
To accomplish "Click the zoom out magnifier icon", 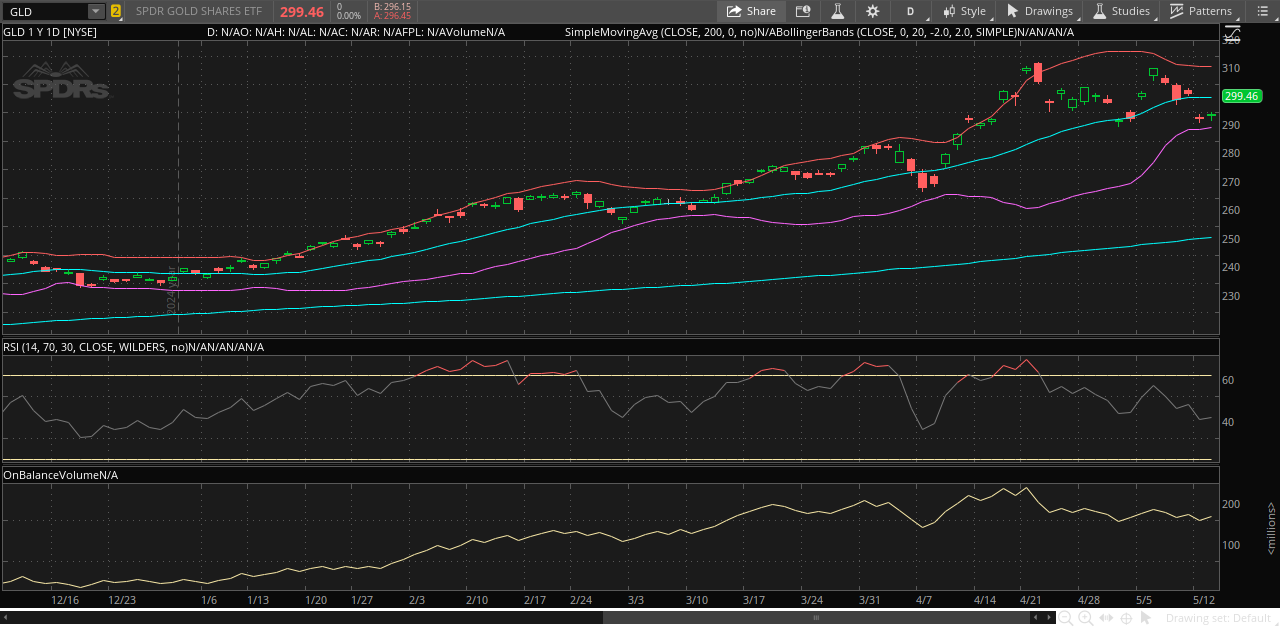I will (x=1064, y=618).
